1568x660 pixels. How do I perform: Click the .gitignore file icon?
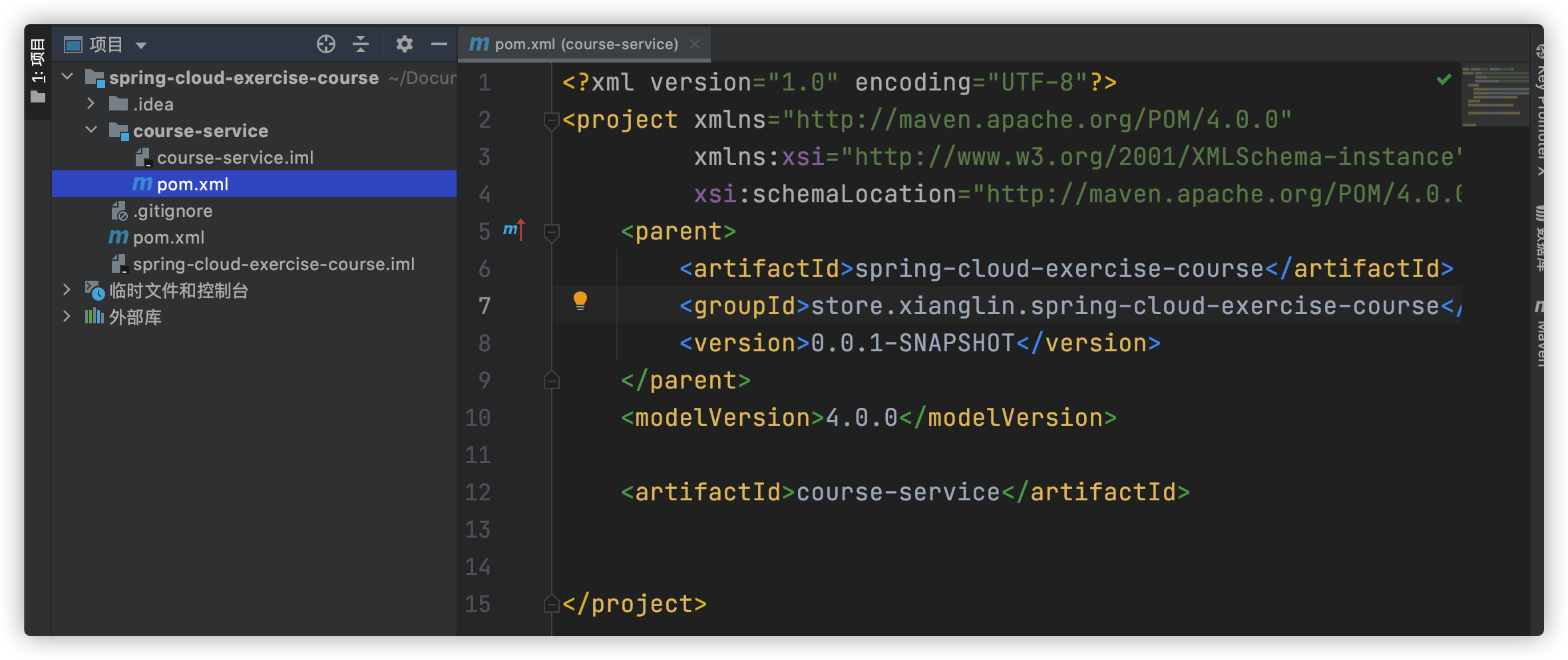coord(119,211)
